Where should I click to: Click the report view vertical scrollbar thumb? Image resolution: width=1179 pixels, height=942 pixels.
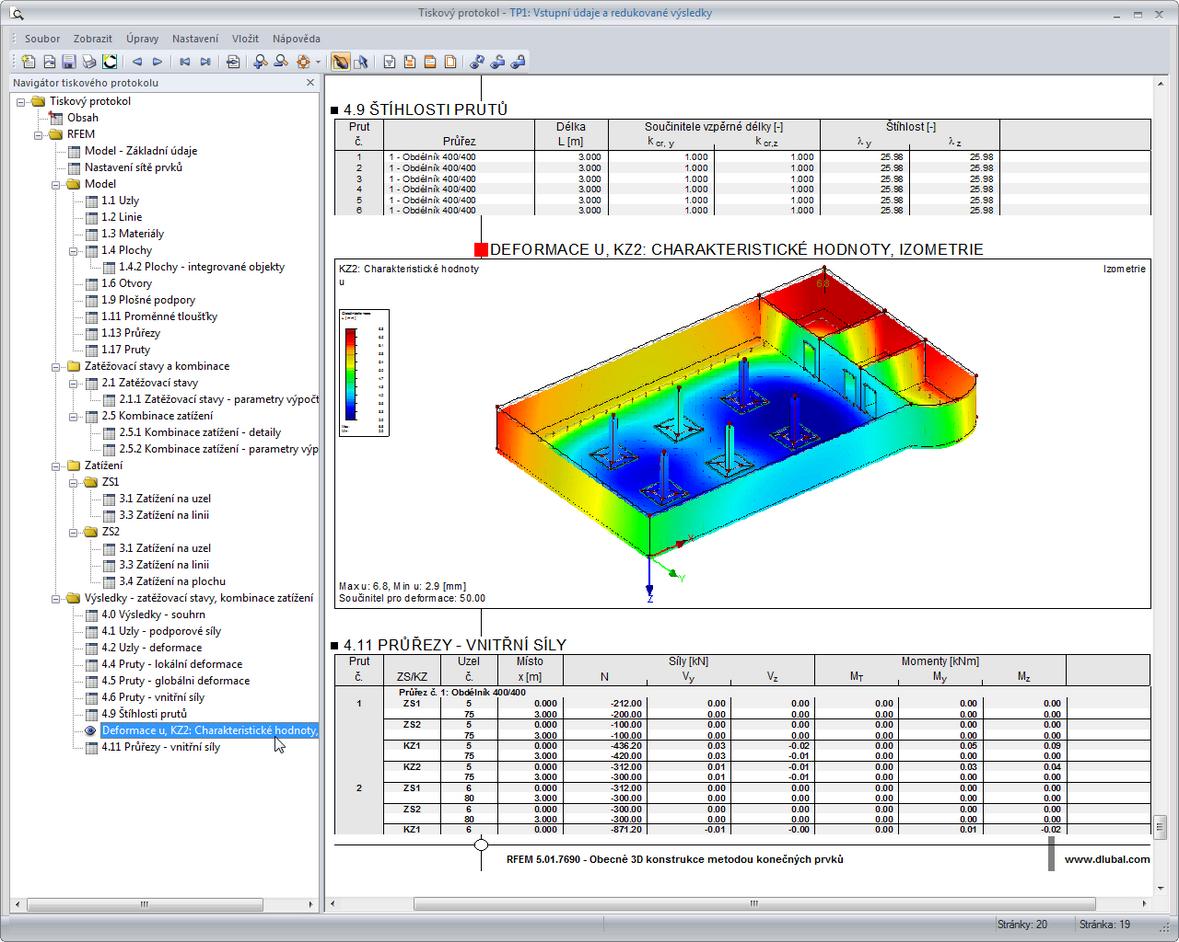tap(1159, 826)
